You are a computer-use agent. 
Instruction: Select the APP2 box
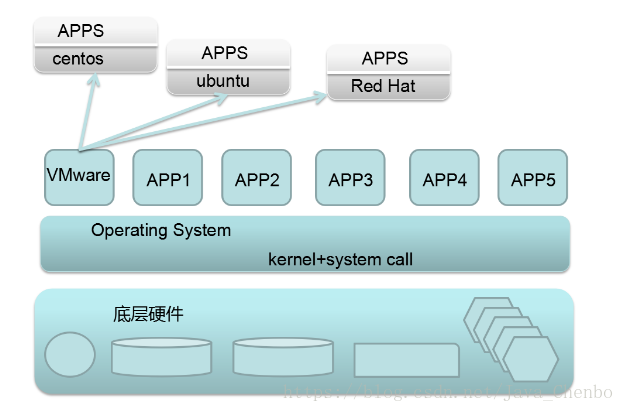(257, 177)
